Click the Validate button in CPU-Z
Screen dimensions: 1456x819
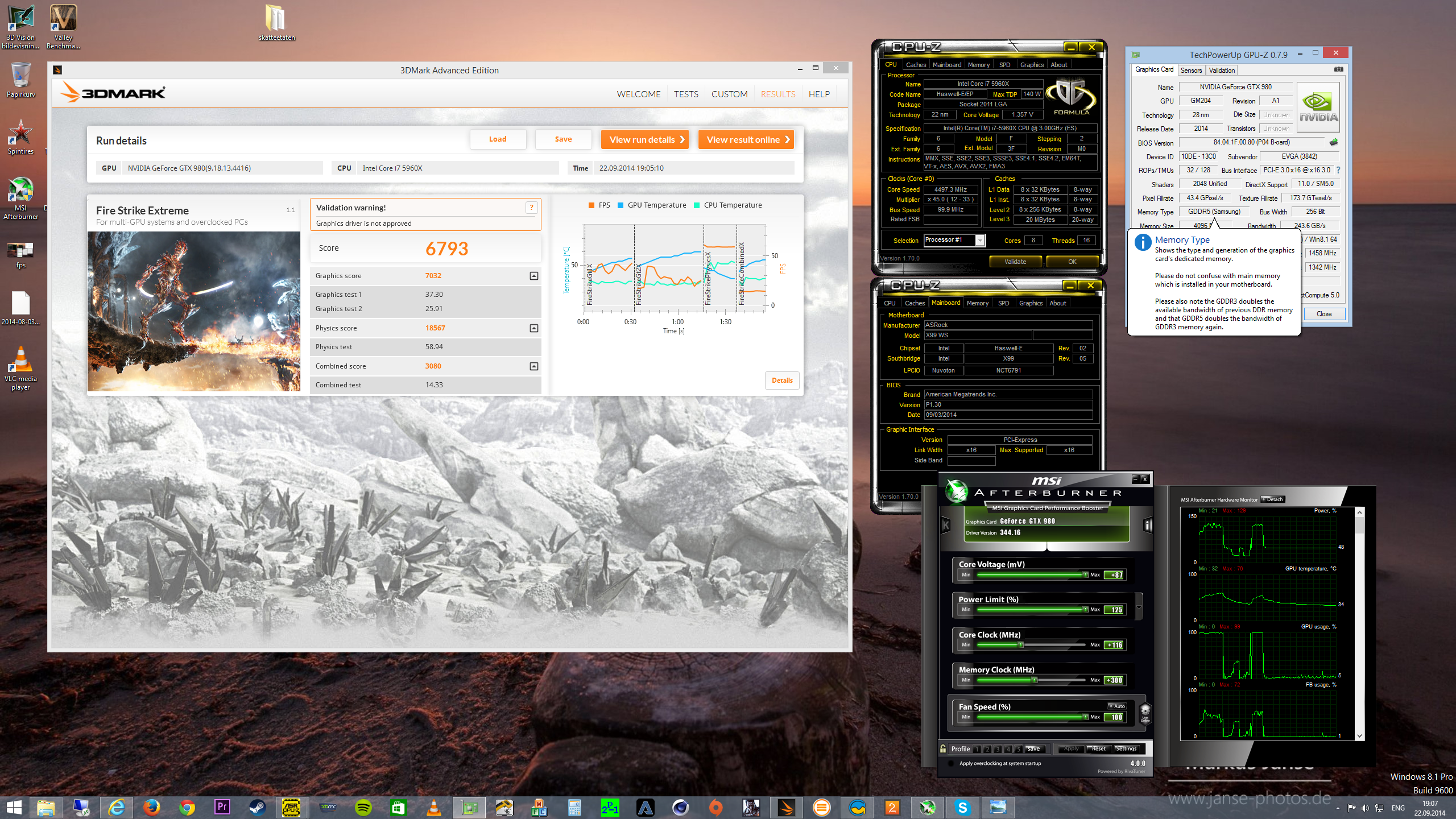coord(1015,262)
